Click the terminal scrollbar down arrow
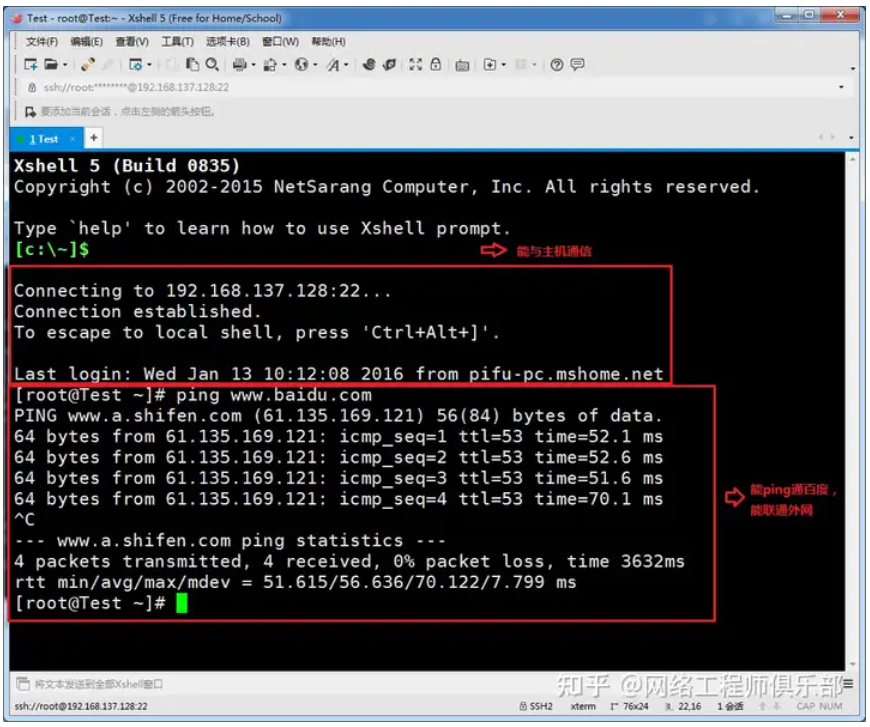This screenshot has height=727, width=870. click(852, 664)
